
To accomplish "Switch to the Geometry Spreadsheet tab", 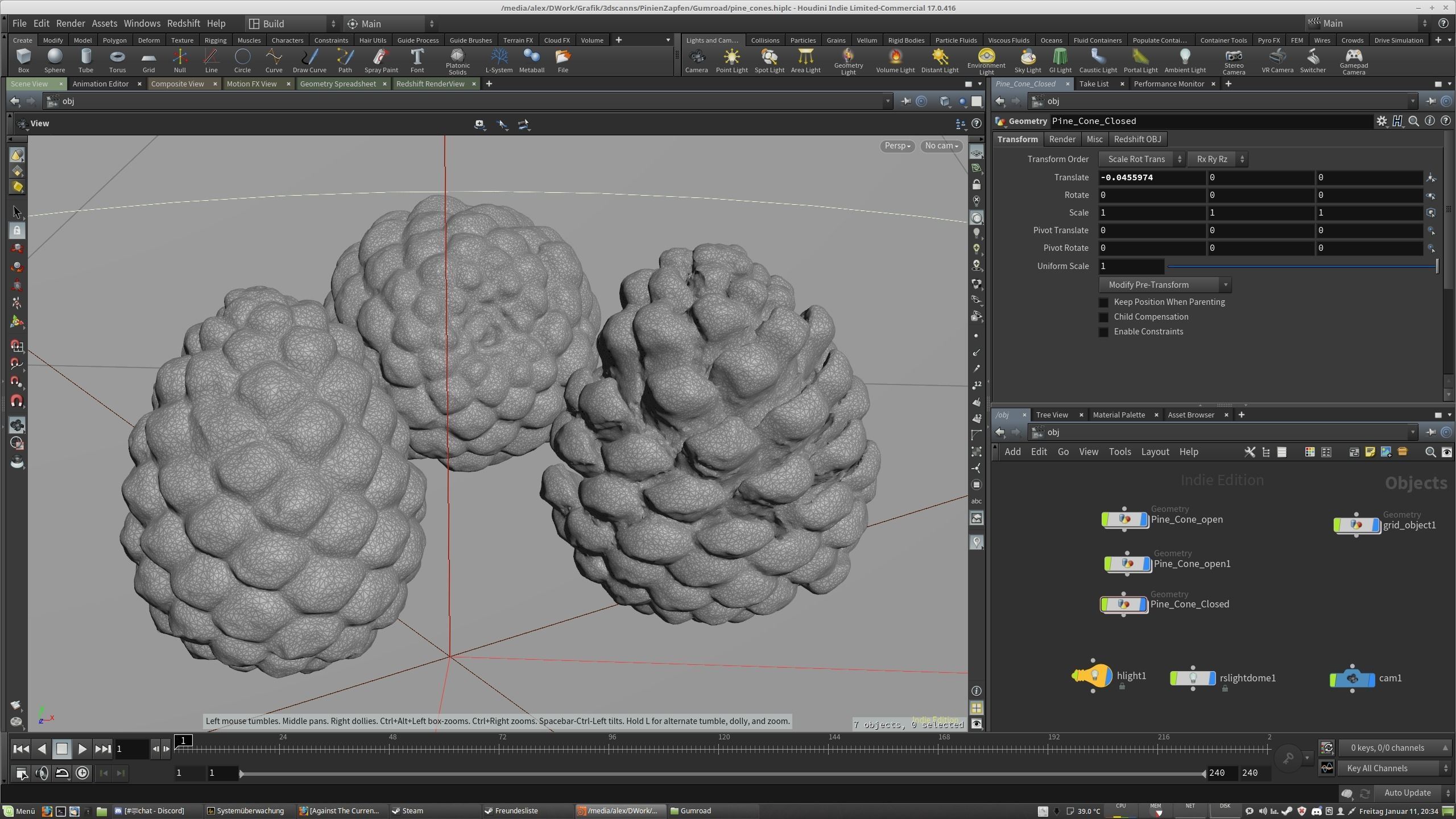I will (x=338, y=84).
